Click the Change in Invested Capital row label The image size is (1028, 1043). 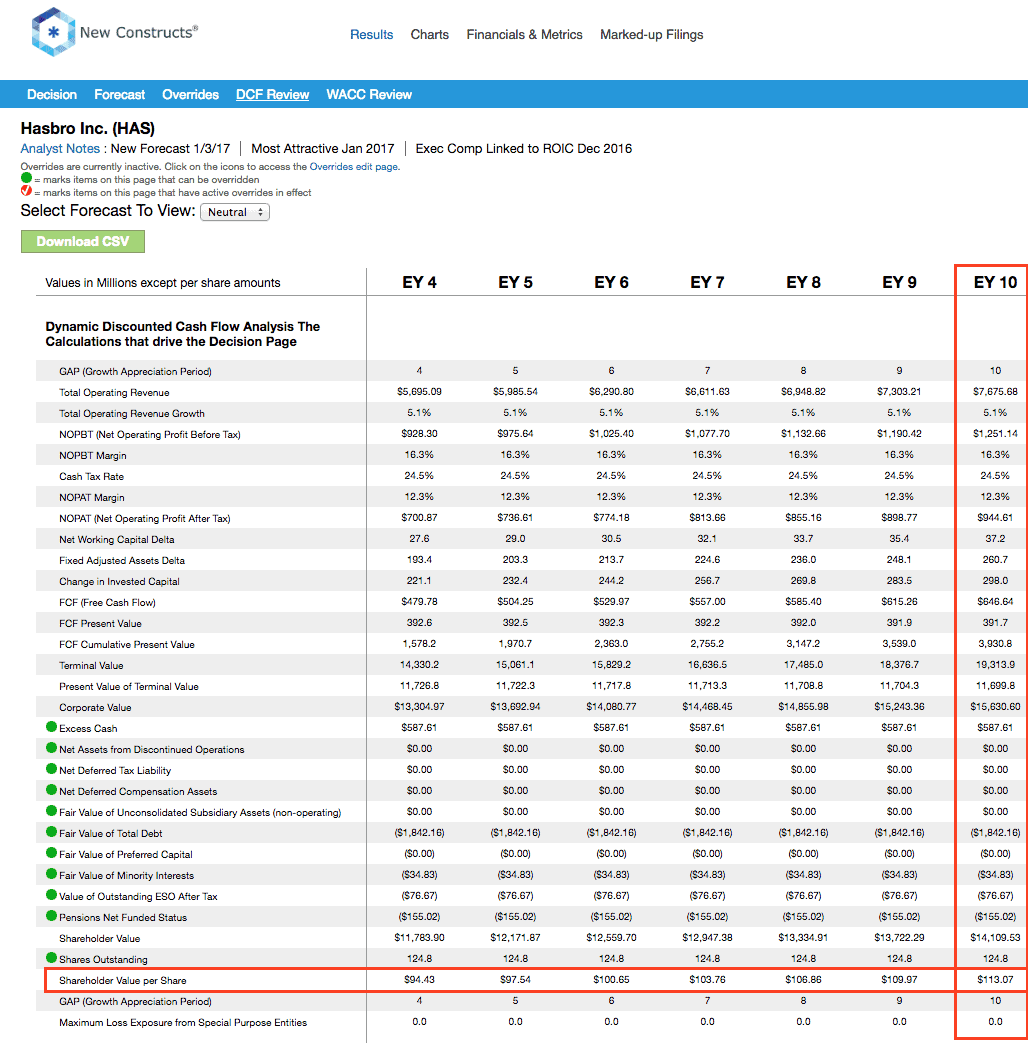click(x=119, y=581)
